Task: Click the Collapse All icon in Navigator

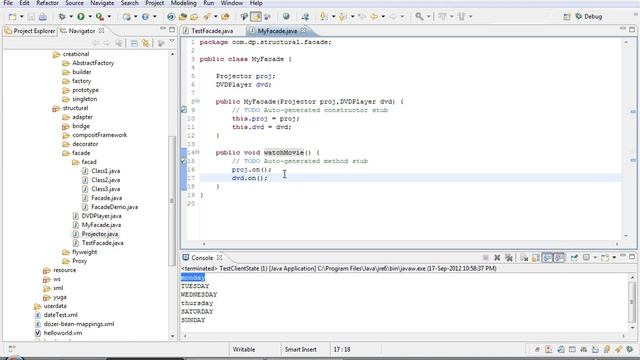Action: tap(134, 43)
